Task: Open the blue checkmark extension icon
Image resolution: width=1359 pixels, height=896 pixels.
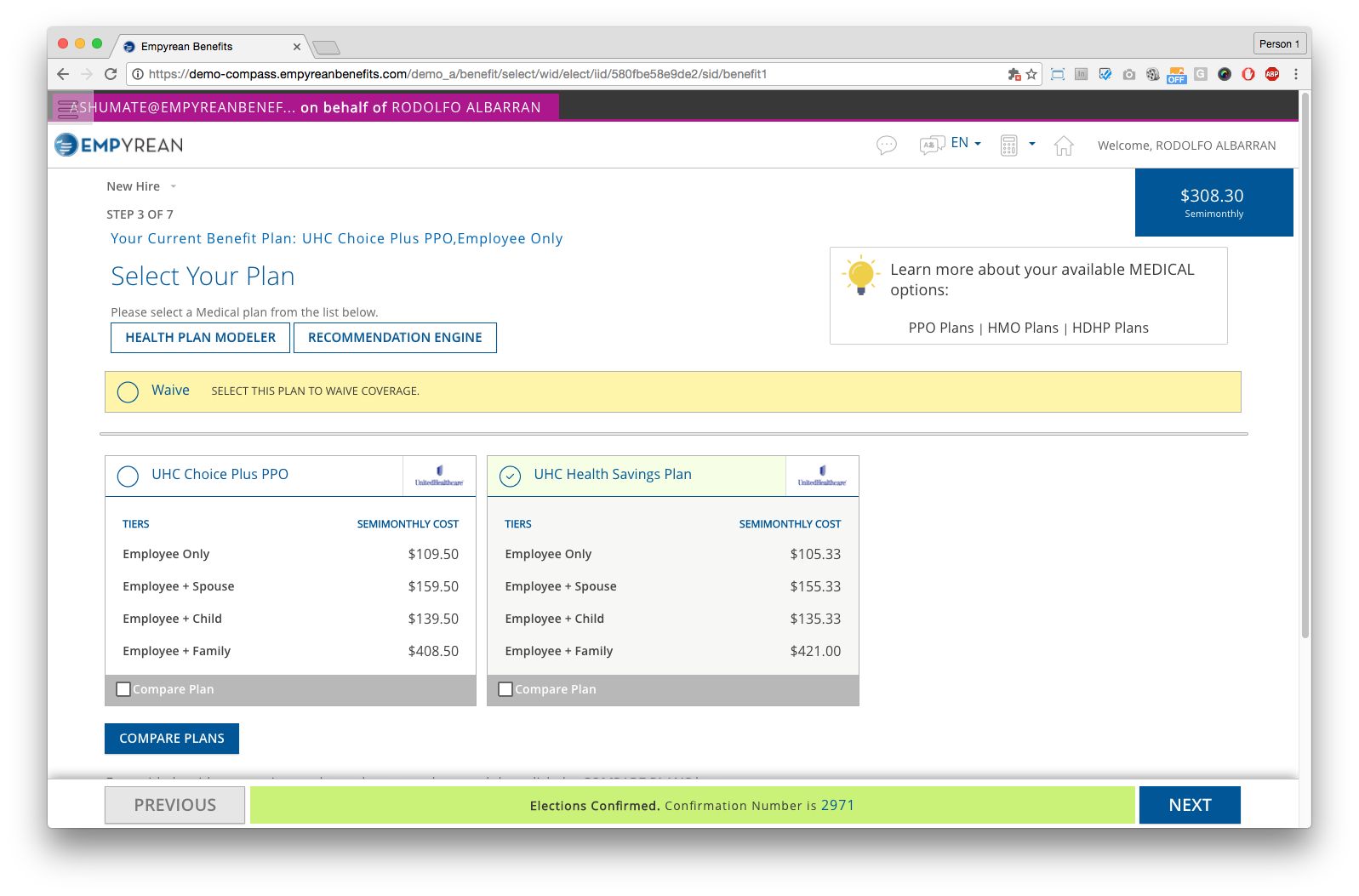Action: [x=1105, y=74]
